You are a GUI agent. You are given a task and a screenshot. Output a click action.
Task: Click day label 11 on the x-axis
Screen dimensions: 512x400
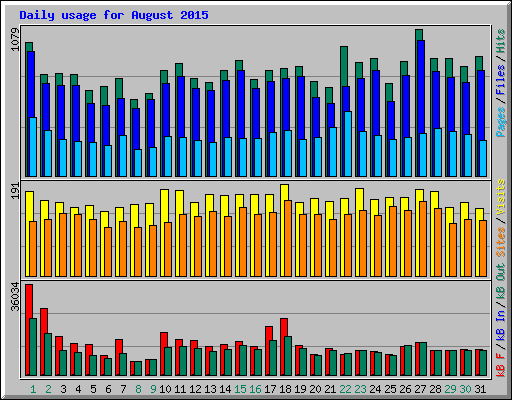[x=180, y=389]
